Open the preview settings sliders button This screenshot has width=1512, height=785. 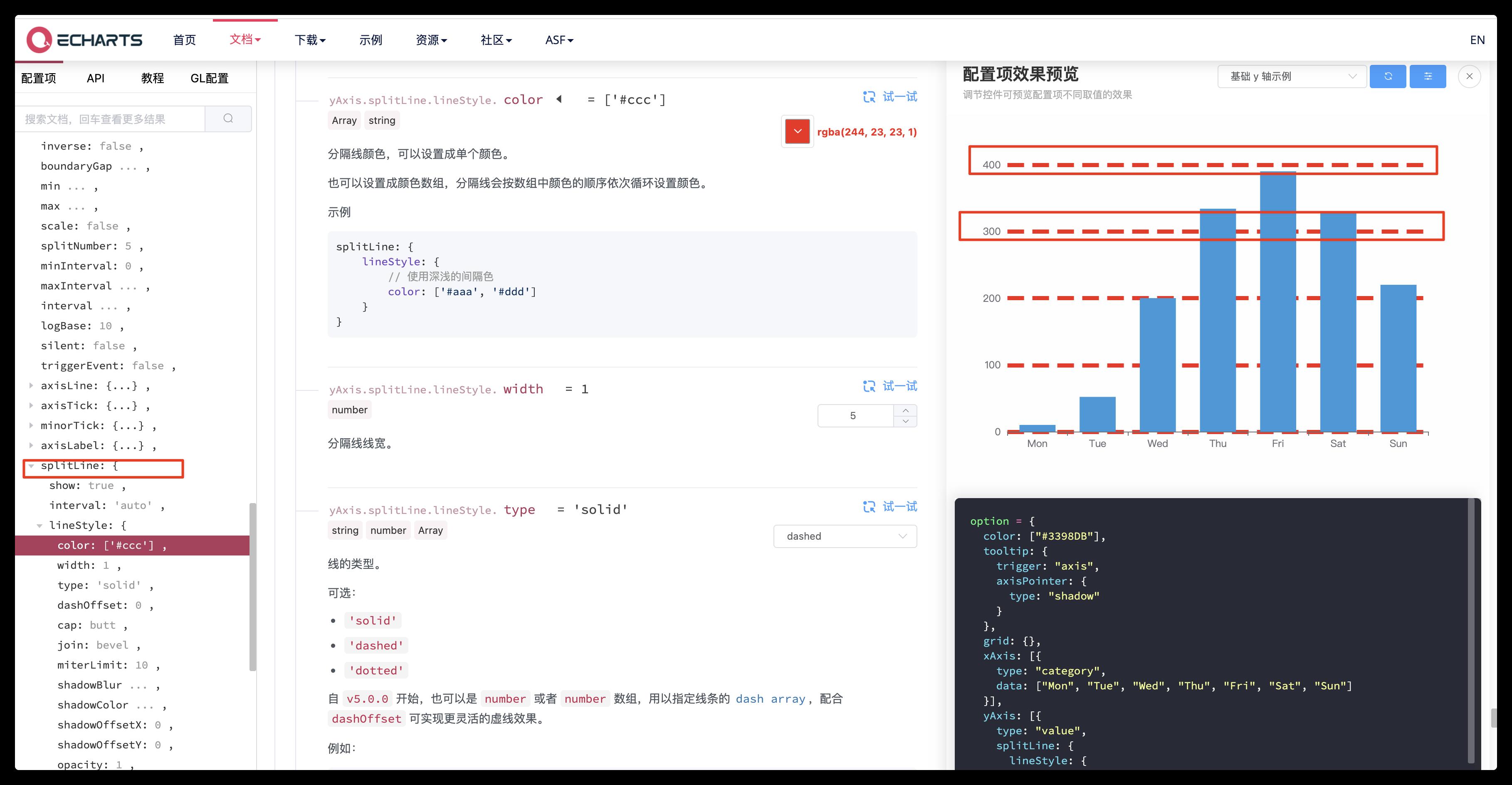point(1428,76)
